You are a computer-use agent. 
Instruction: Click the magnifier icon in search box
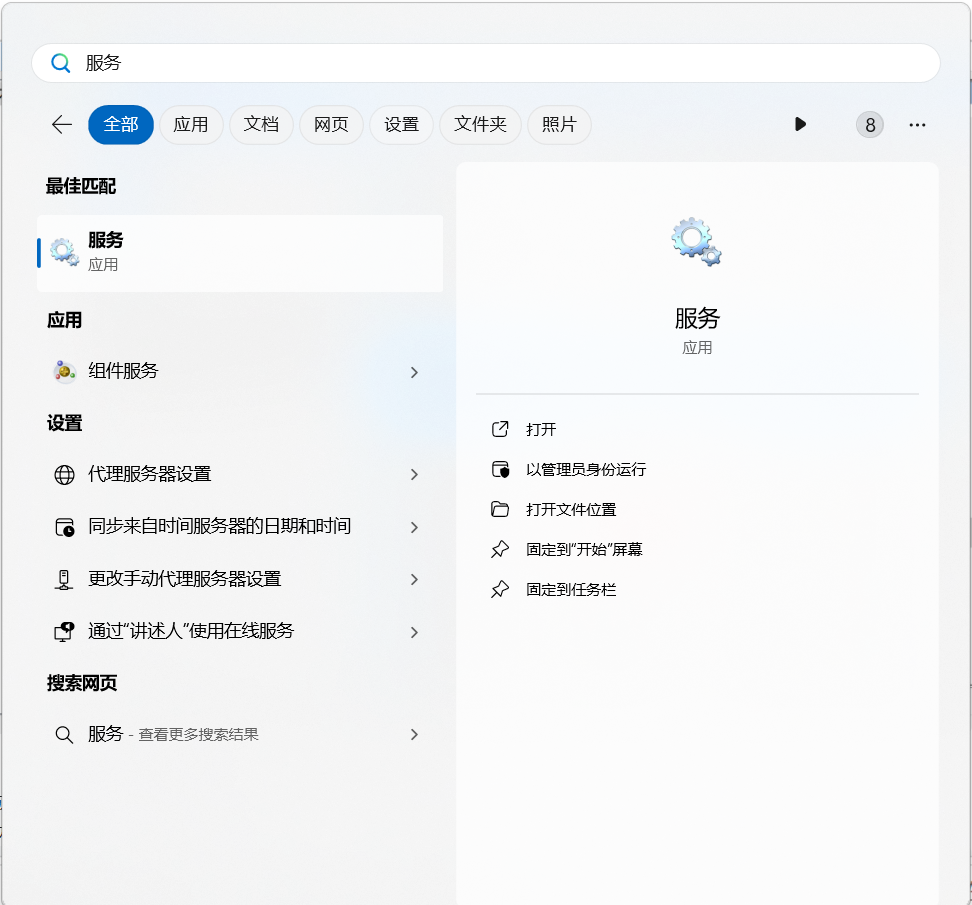[x=61, y=63]
